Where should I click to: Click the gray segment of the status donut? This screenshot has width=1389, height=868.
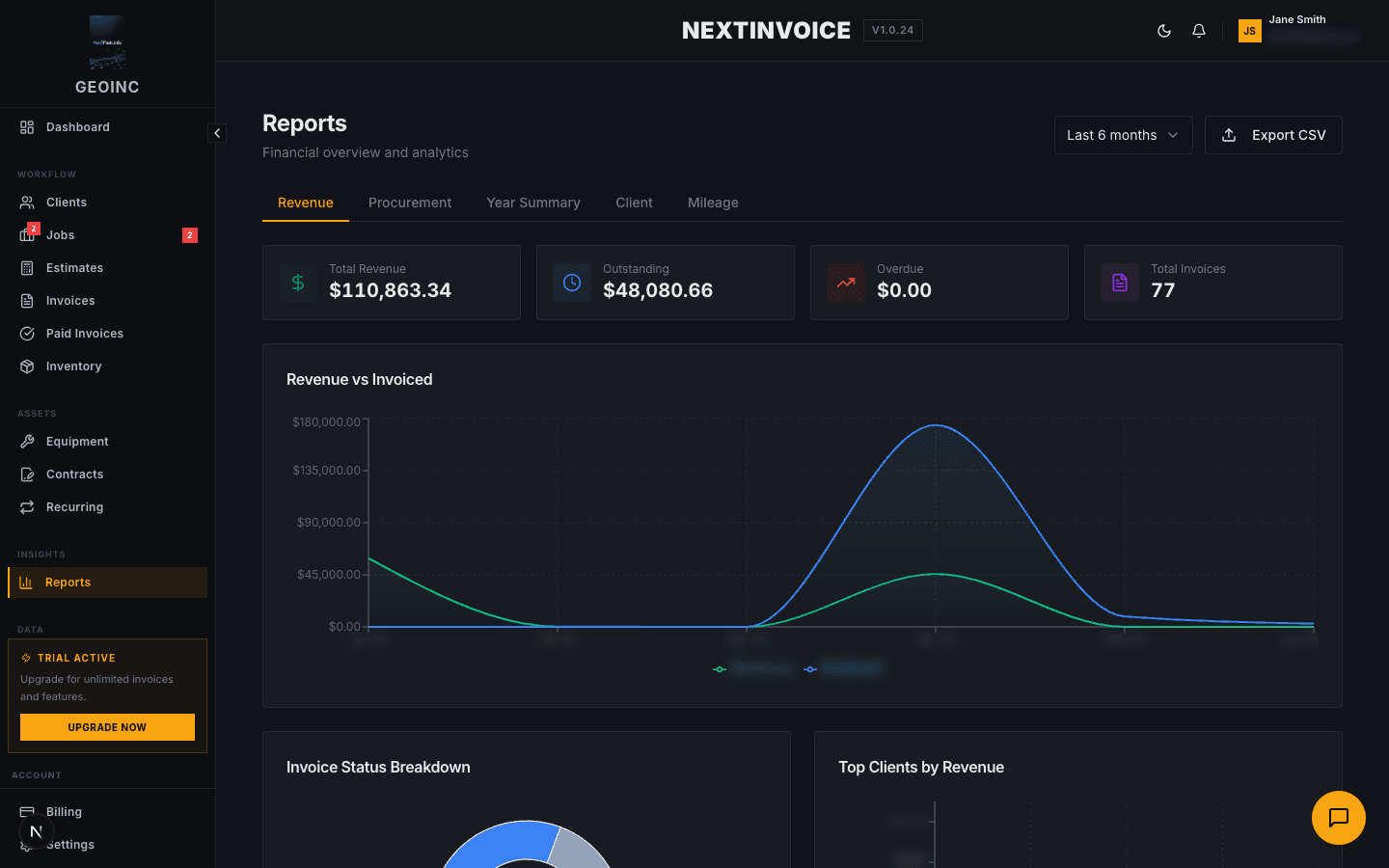coord(581,849)
